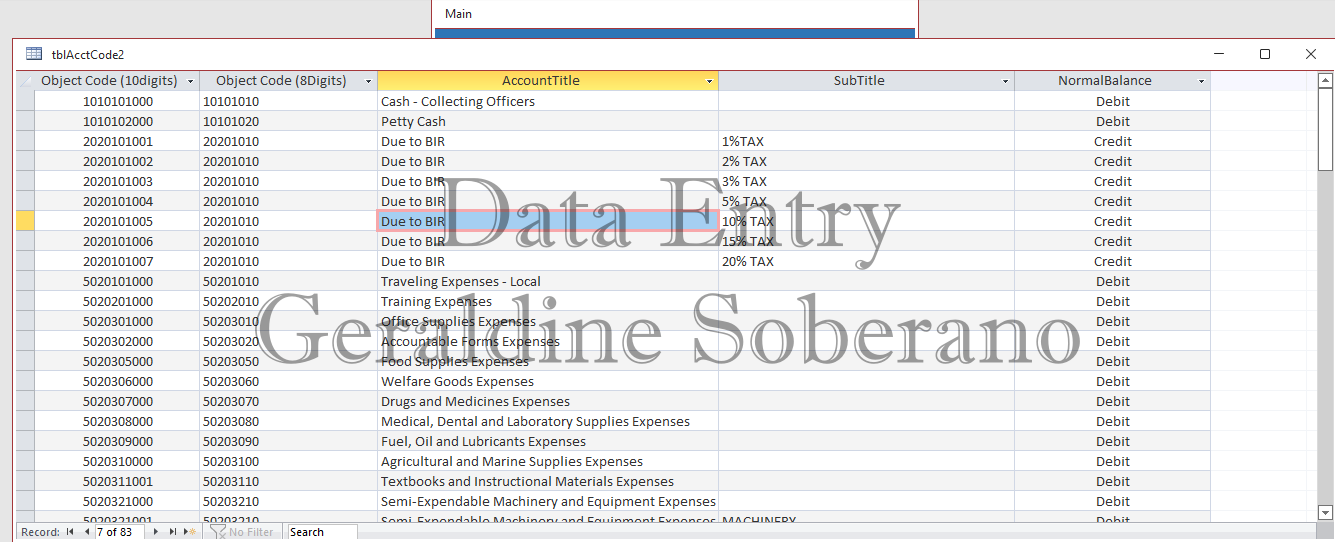
Task: Click the Main tab behind the table
Action: pyautogui.click(x=459, y=14)
